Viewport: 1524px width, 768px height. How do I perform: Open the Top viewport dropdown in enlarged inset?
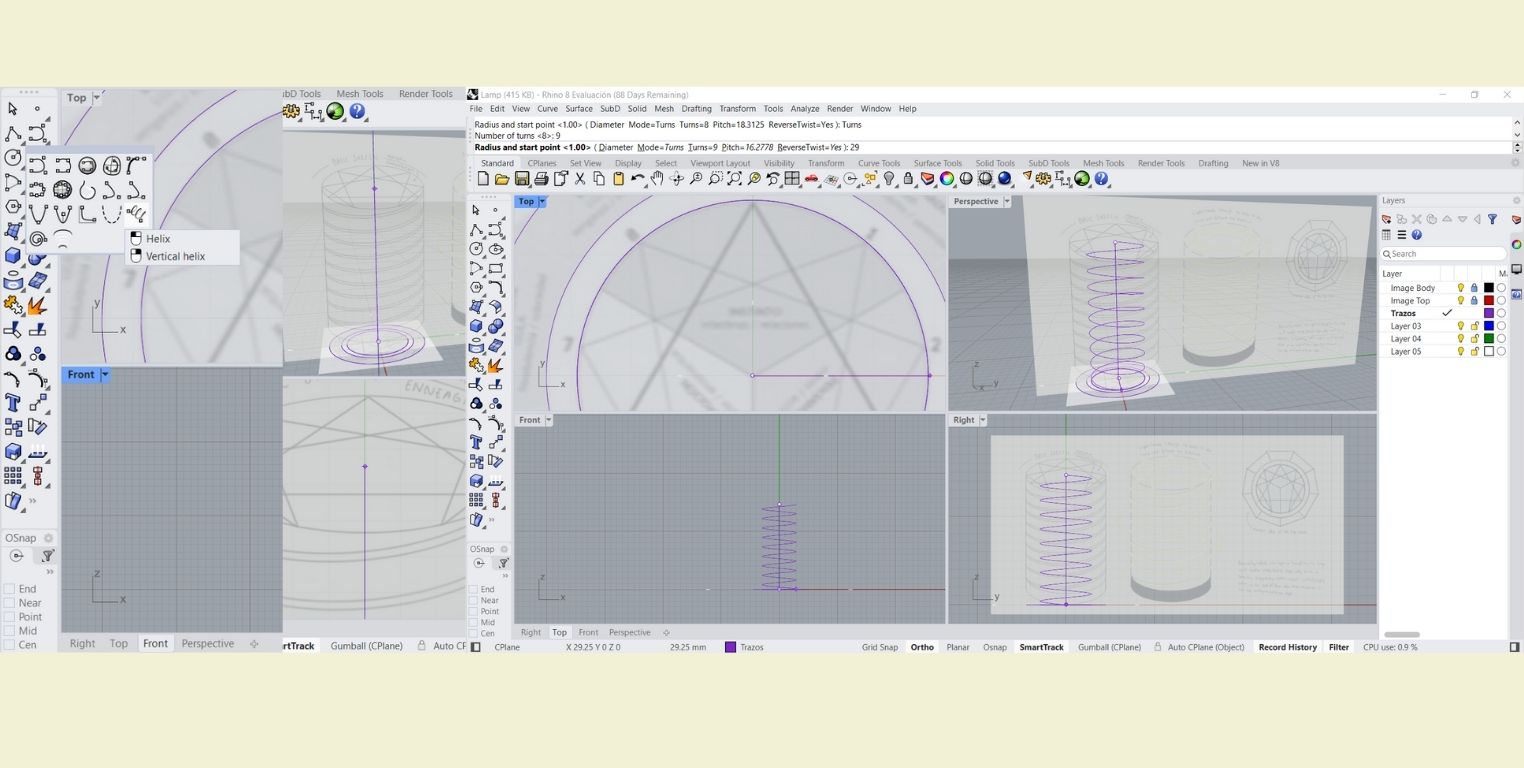(x=96, y=98)
